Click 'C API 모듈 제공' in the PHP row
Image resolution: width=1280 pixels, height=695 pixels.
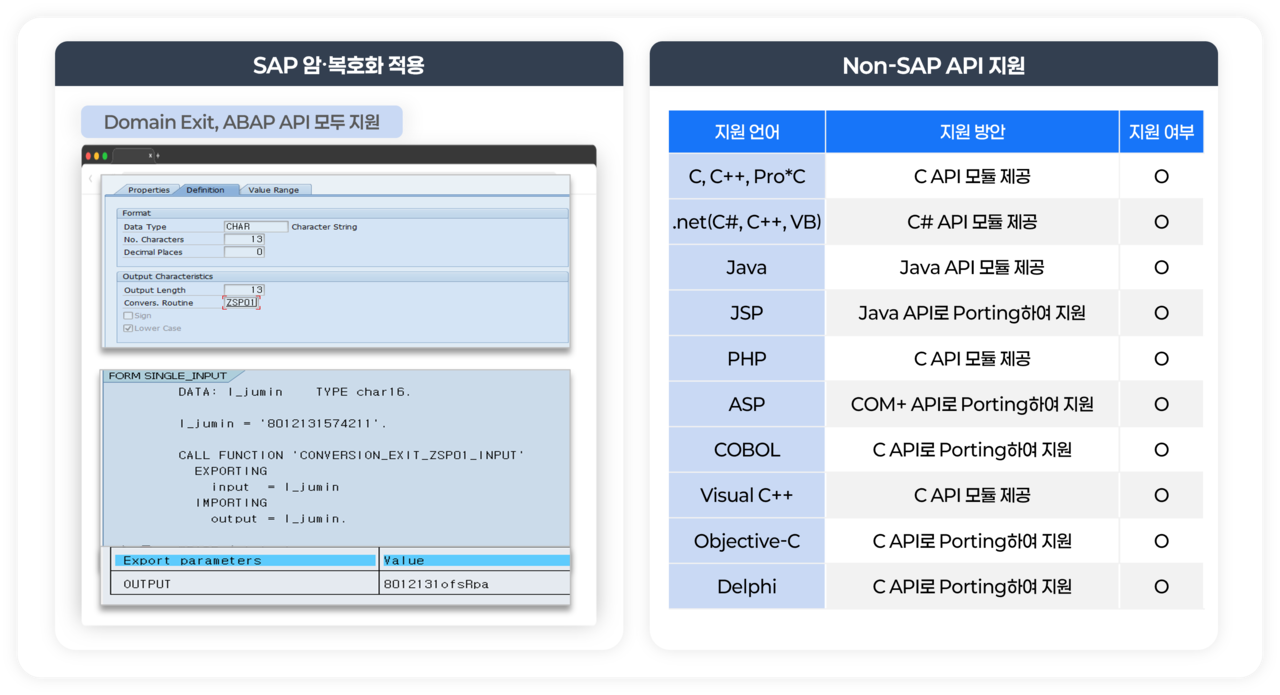click(972, 358)
